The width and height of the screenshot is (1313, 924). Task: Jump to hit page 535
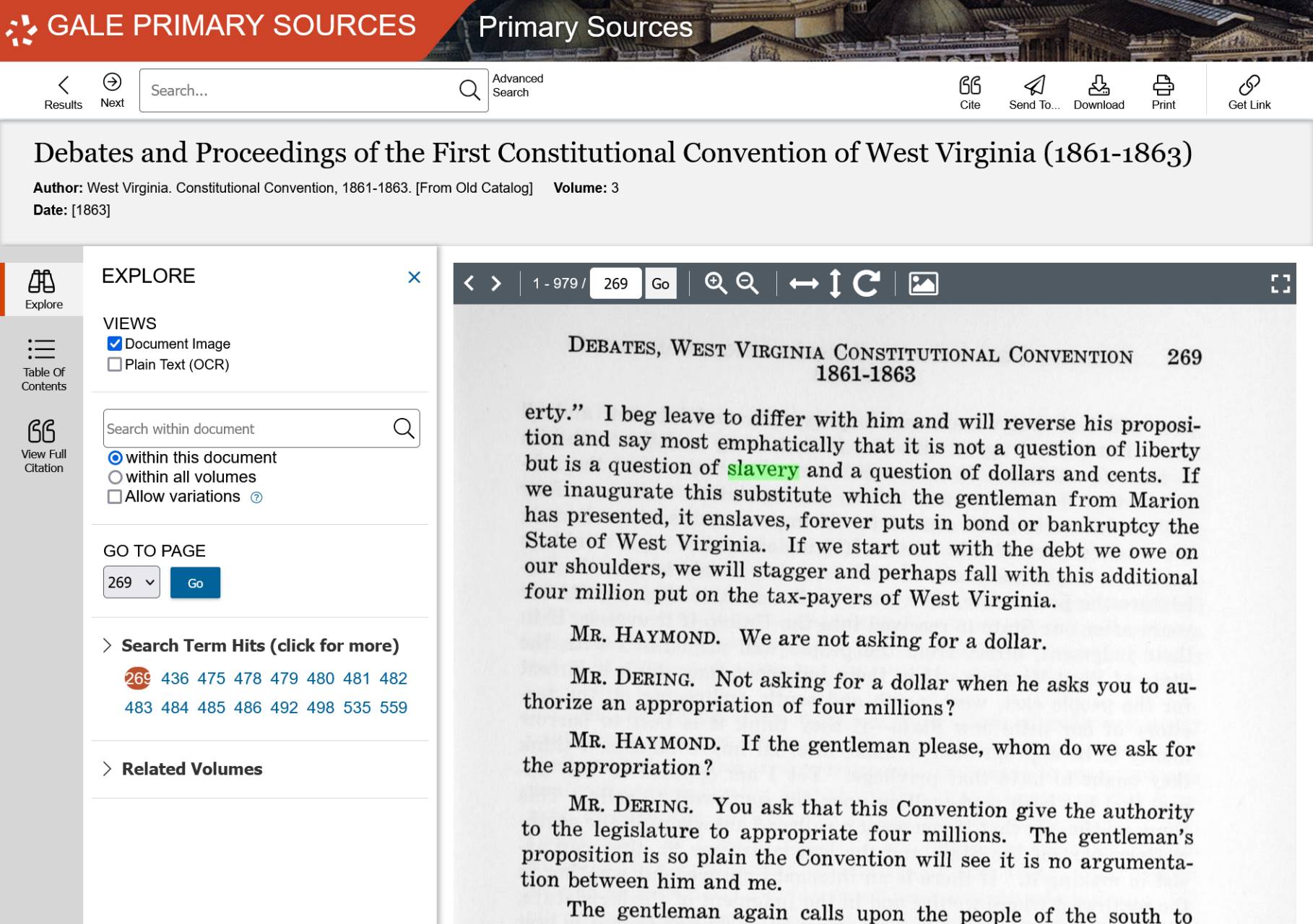(x=357, y=707)
